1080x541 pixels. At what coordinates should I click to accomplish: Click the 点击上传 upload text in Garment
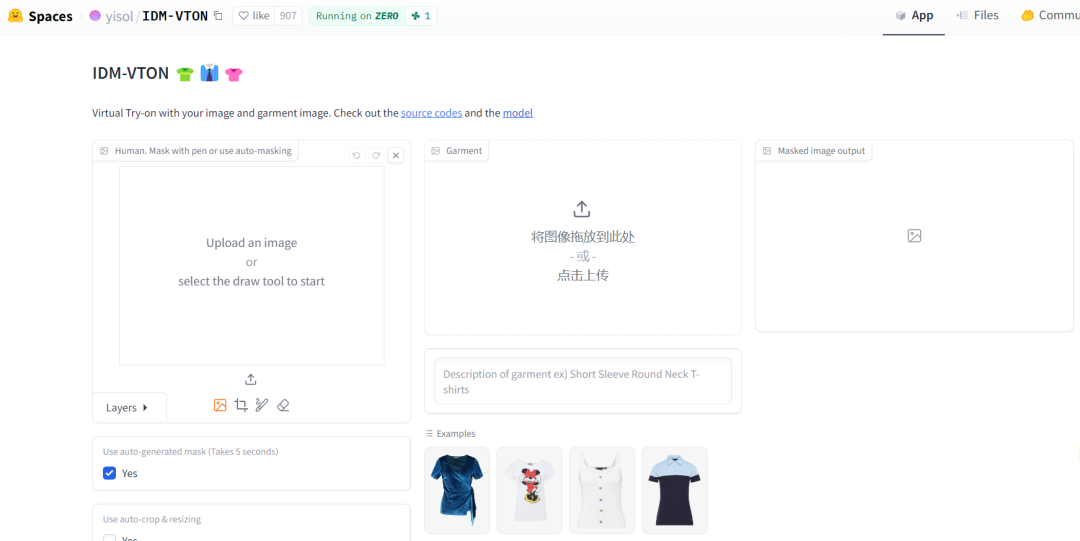583,275
